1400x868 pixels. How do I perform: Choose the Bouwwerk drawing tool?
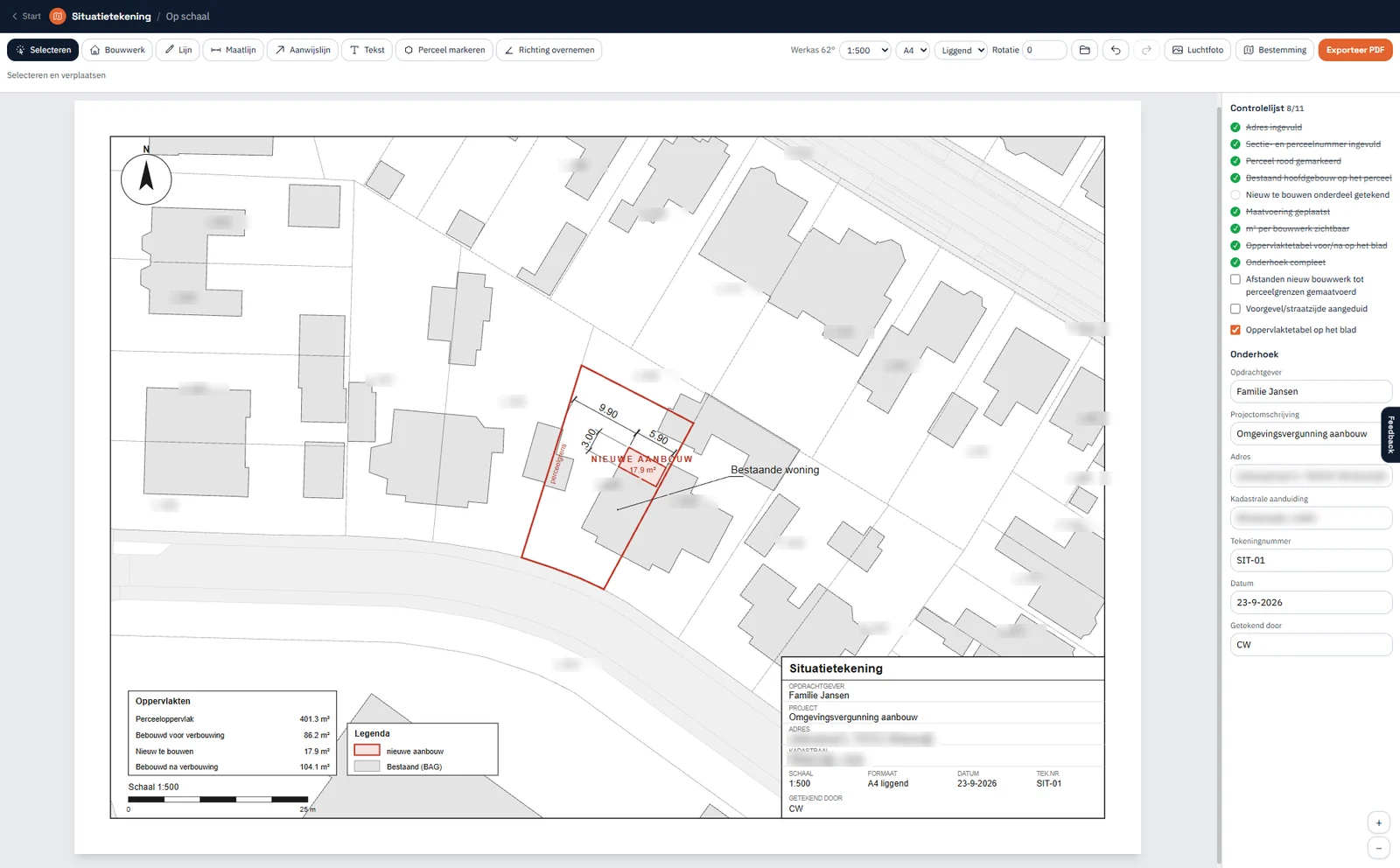pyautogui.click(x=117, y=50)
